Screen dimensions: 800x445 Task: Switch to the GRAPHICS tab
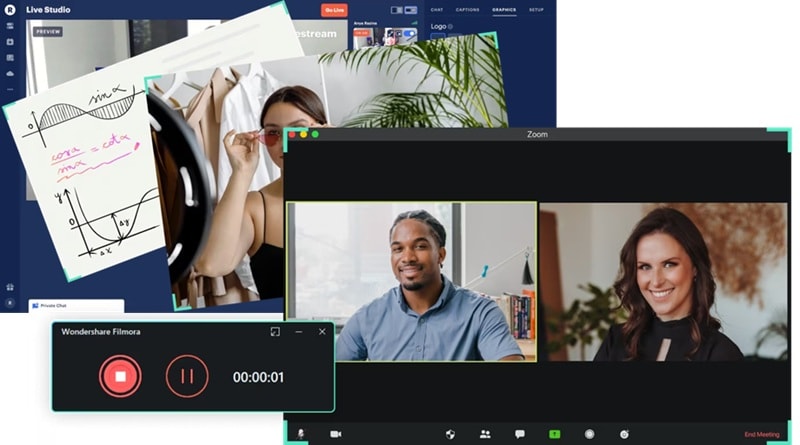tap(504, 10)
